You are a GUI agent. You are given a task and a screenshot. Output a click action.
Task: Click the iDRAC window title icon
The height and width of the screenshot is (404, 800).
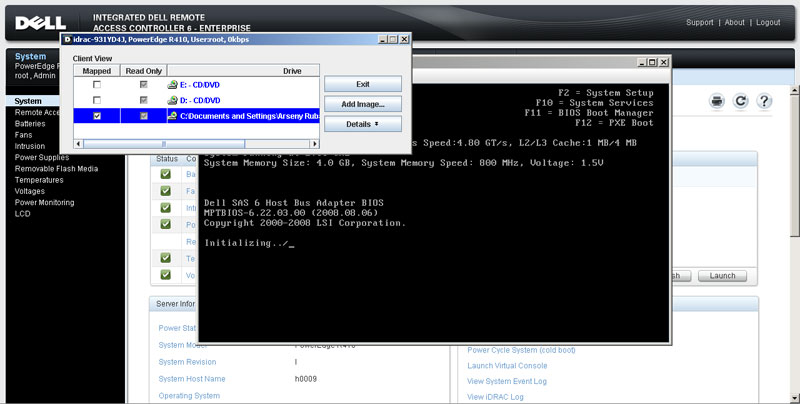(x=67, y=39)
